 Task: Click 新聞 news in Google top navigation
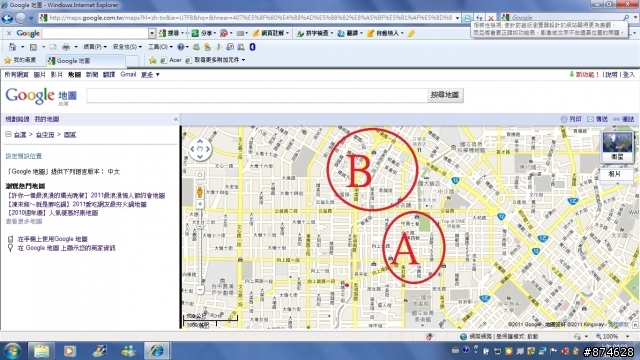tap(92, 75)
